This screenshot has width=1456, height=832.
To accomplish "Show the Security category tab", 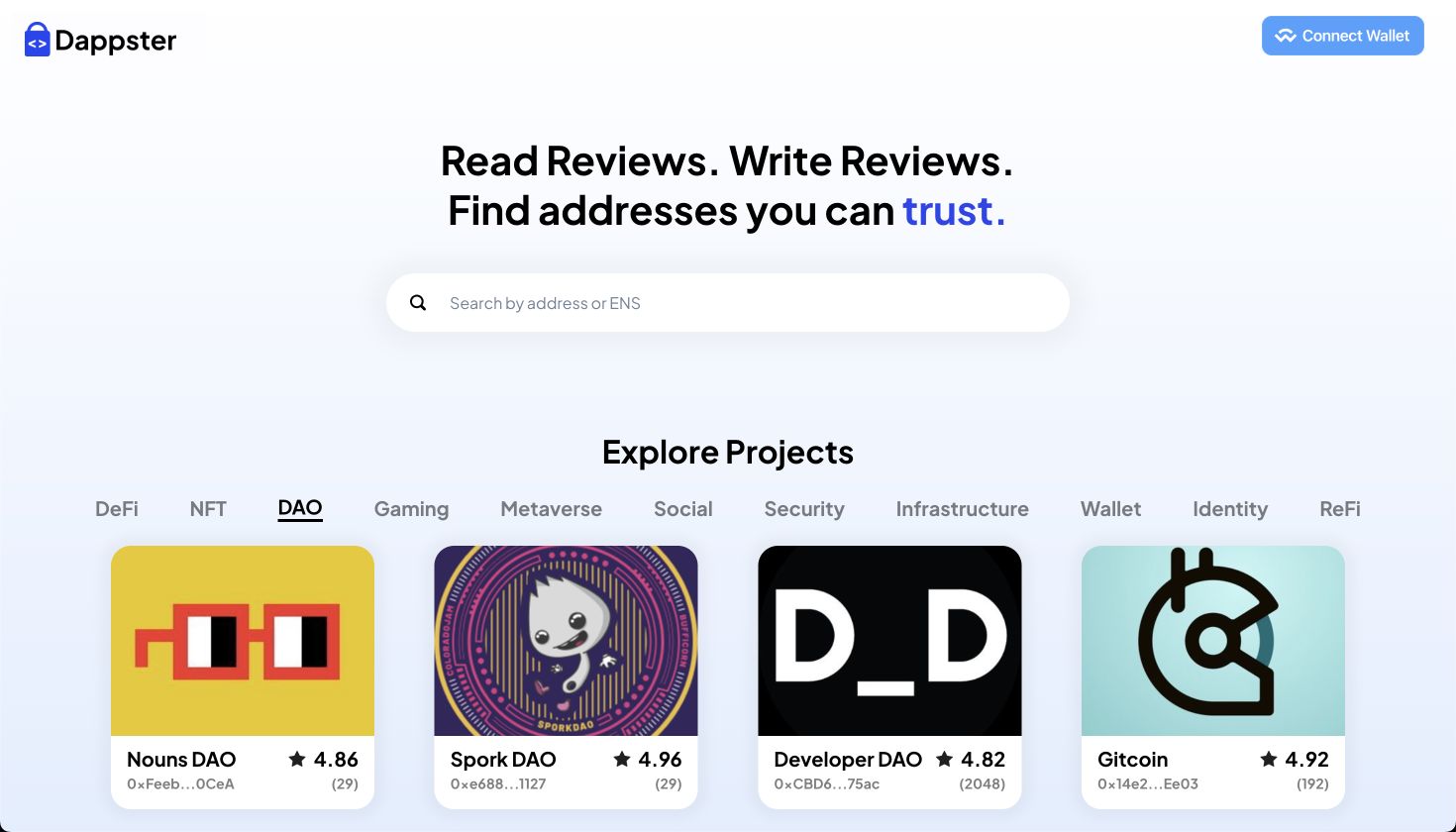I will (804, 509).
